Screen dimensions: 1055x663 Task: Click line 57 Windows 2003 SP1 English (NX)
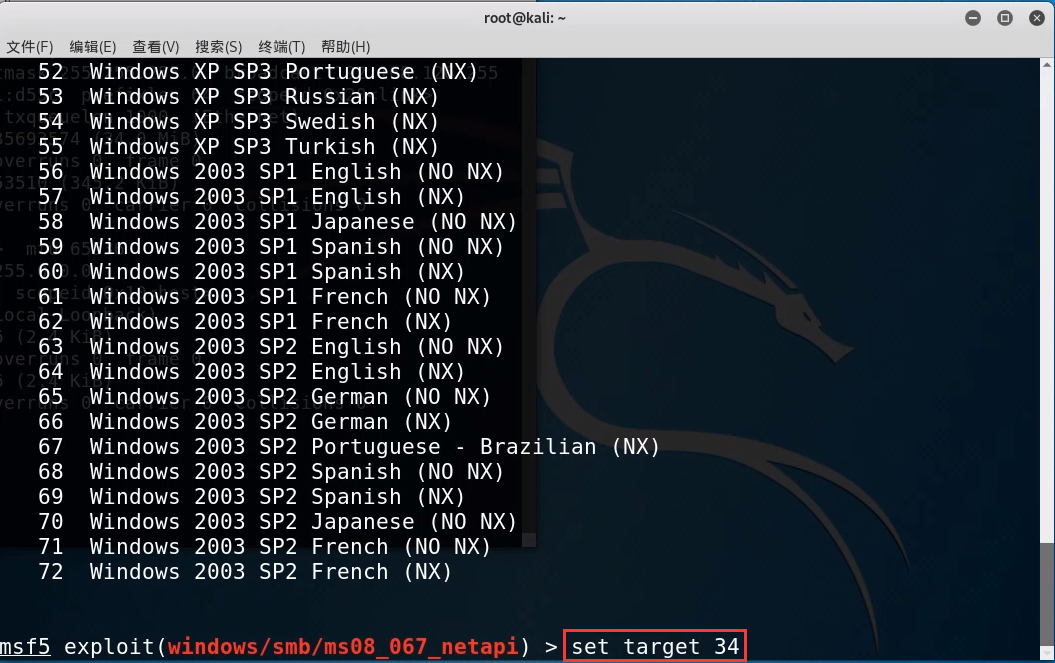[x=251, y=197]
